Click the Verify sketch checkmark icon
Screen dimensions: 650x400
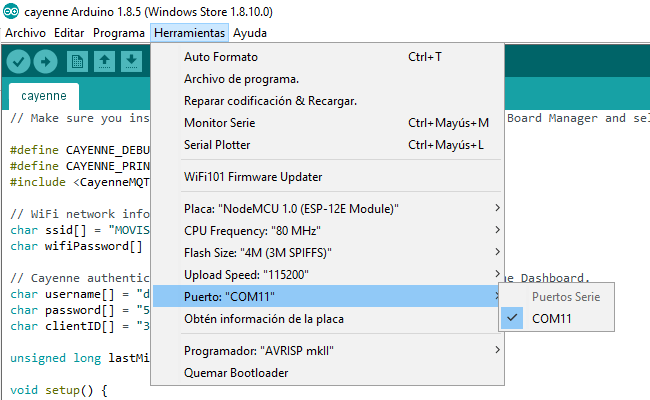18,62
